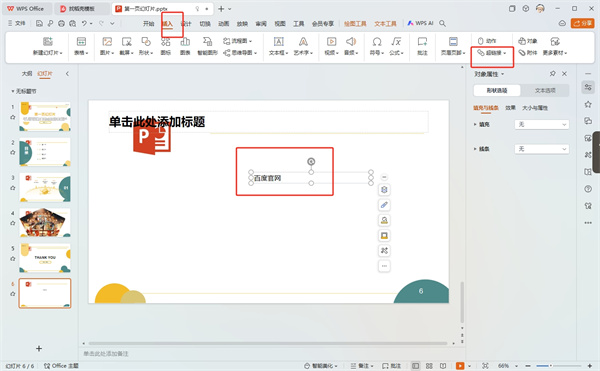Pin the Object Properties panel
This screenshot has width=600, height=371.
553,73
